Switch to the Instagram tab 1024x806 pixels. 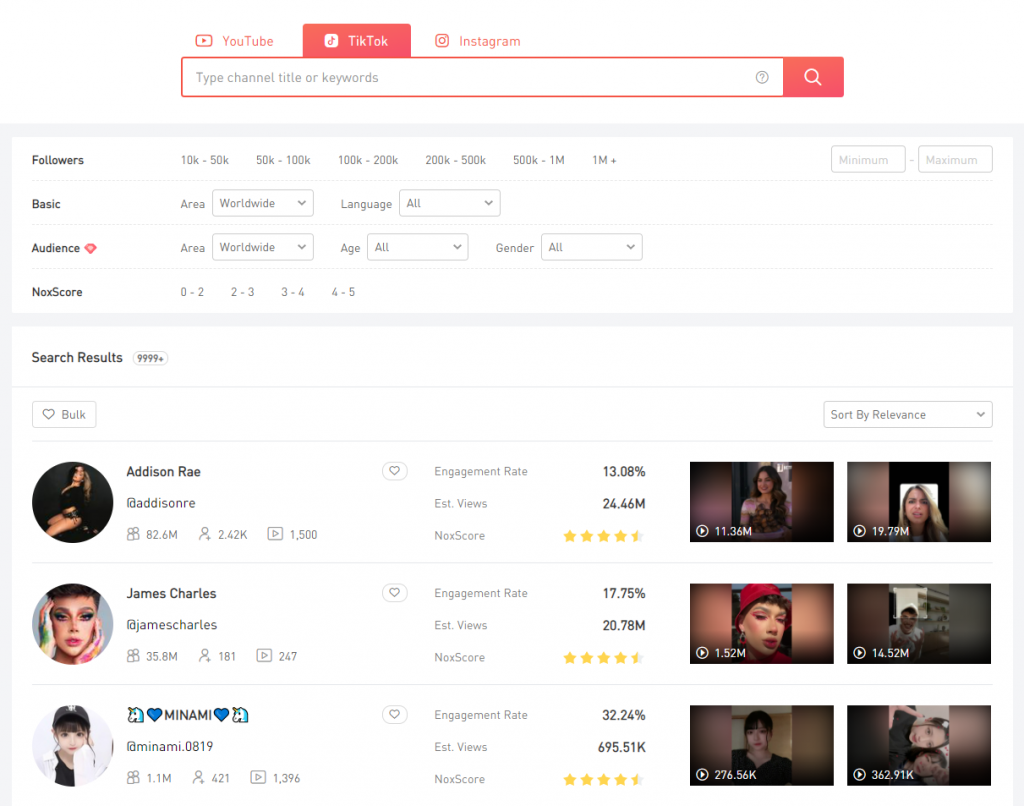478,41
